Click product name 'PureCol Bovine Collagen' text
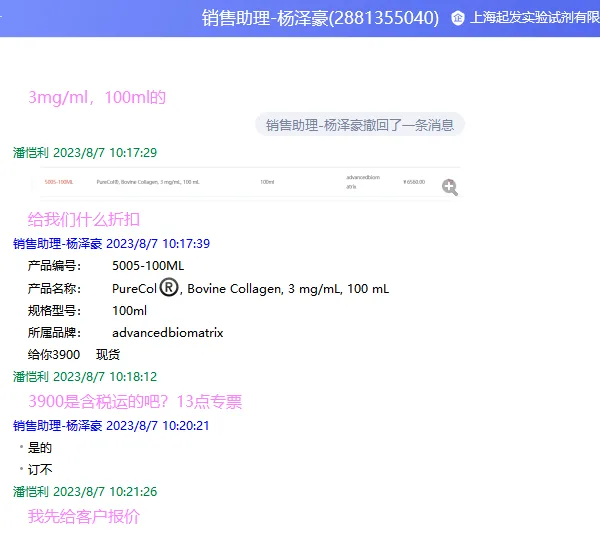 point(251,288)
